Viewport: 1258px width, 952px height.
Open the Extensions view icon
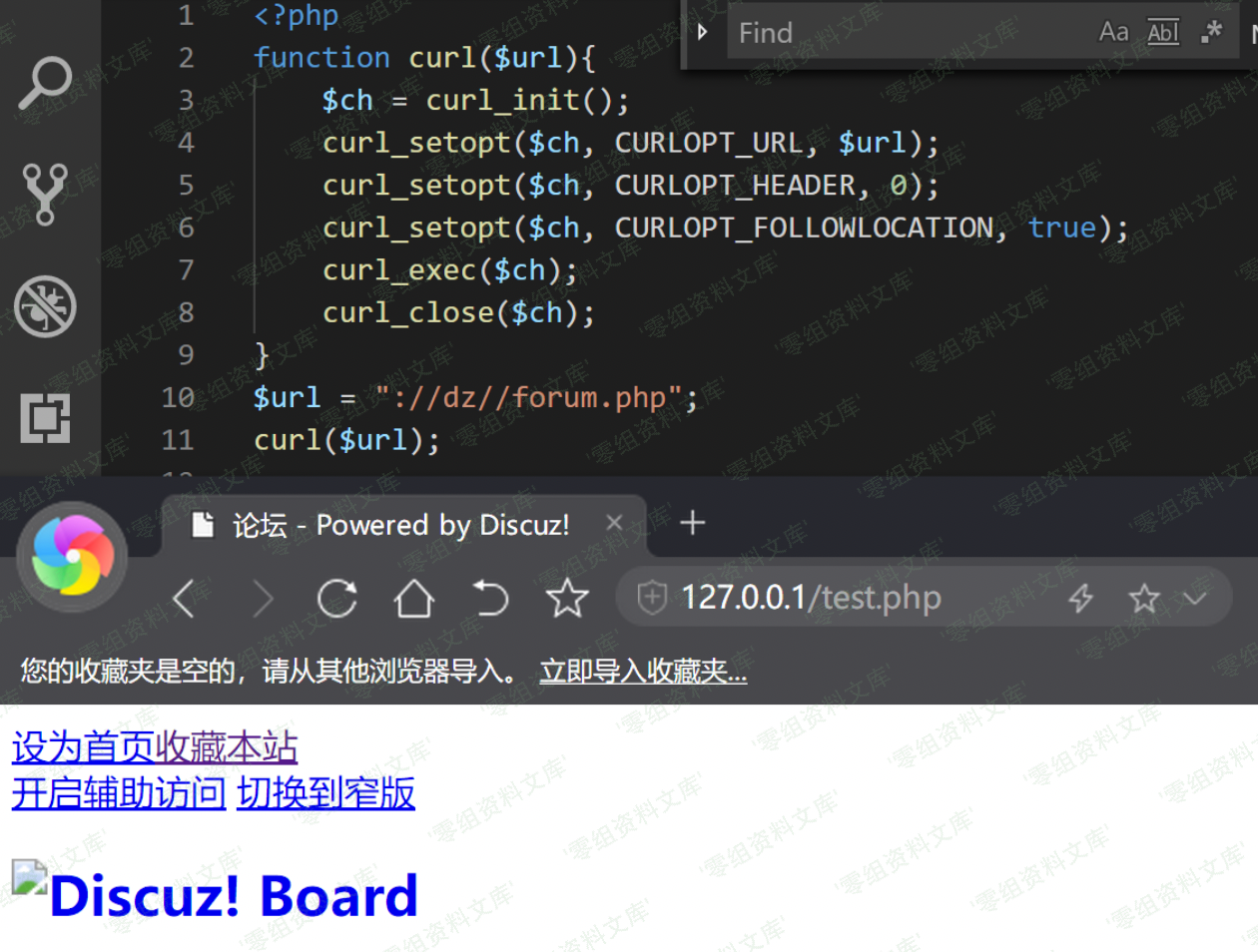point(45,417)
